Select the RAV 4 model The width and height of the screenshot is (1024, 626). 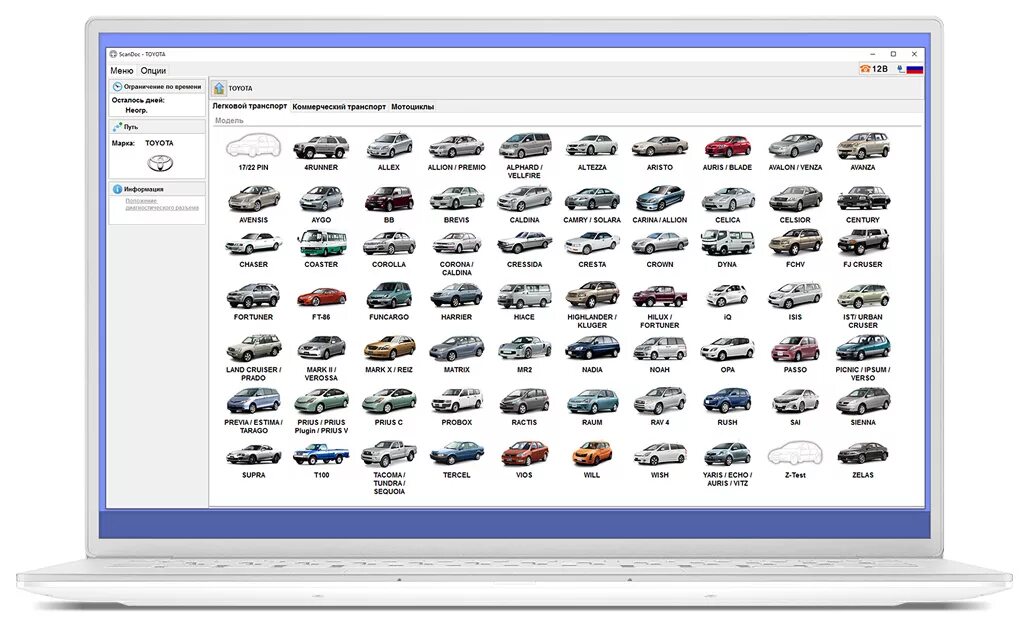click(x=660, y=407)
